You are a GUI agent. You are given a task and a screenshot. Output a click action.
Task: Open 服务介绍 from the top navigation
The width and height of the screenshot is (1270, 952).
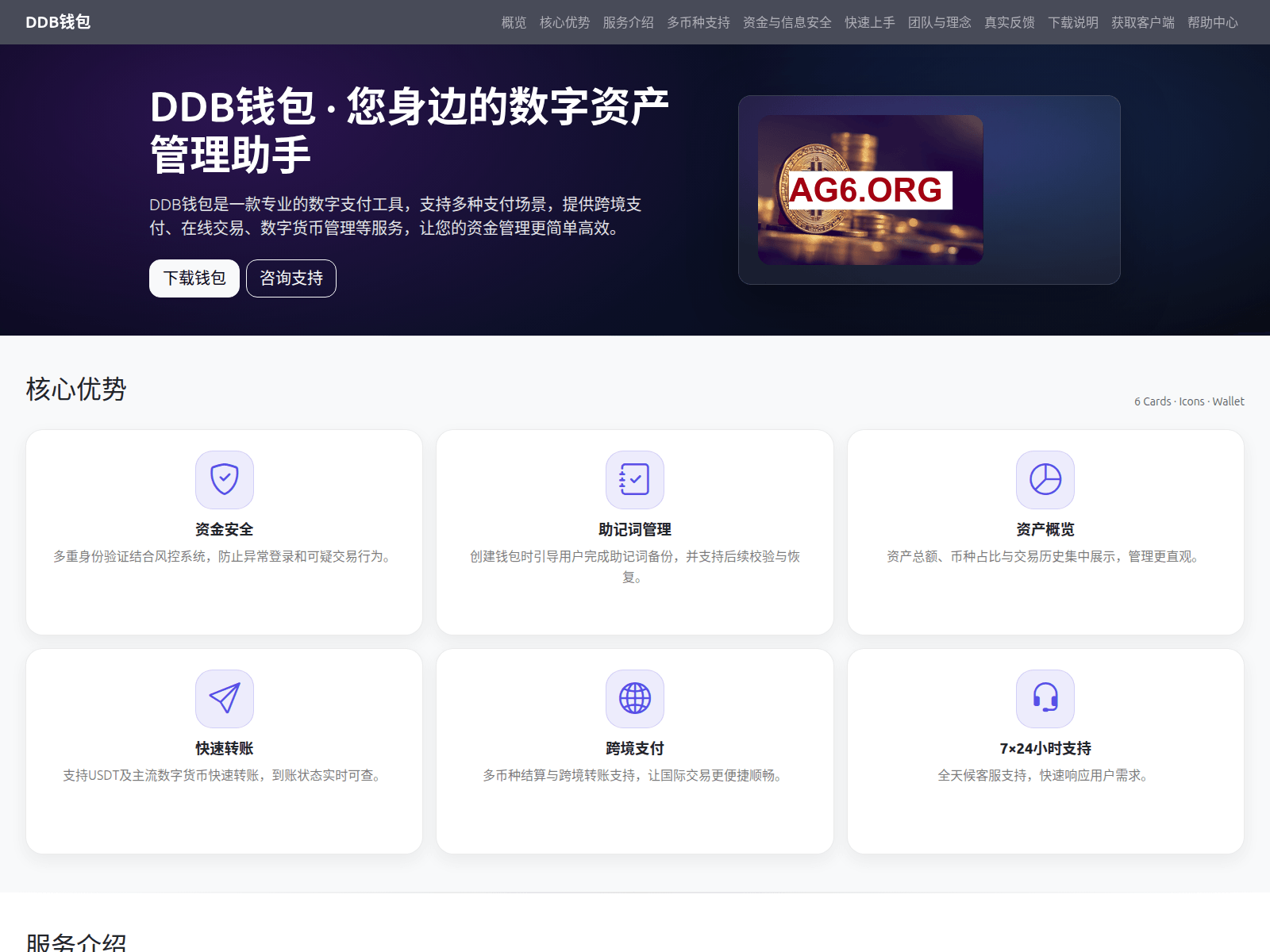pyautogui.click(x=629, y=22)
